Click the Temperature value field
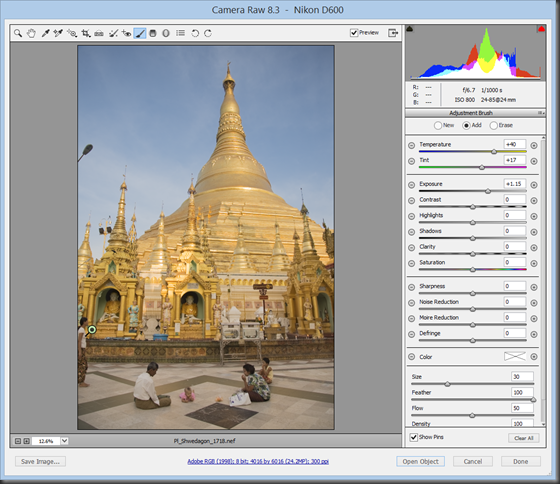Screen dimensions: 560x484 515,144
